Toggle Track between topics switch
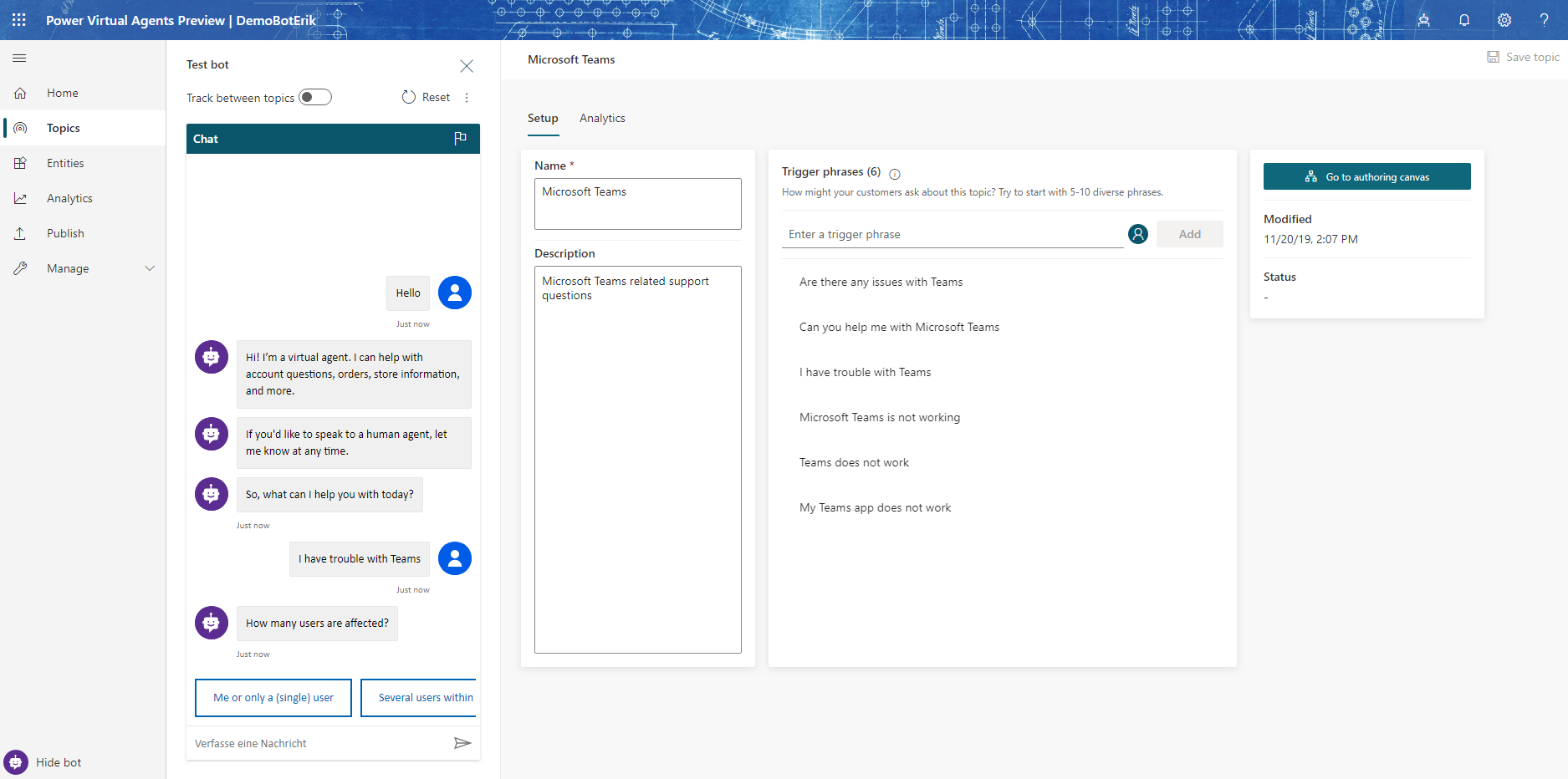Screen dimensions: 1568x779 click(315, 98)
